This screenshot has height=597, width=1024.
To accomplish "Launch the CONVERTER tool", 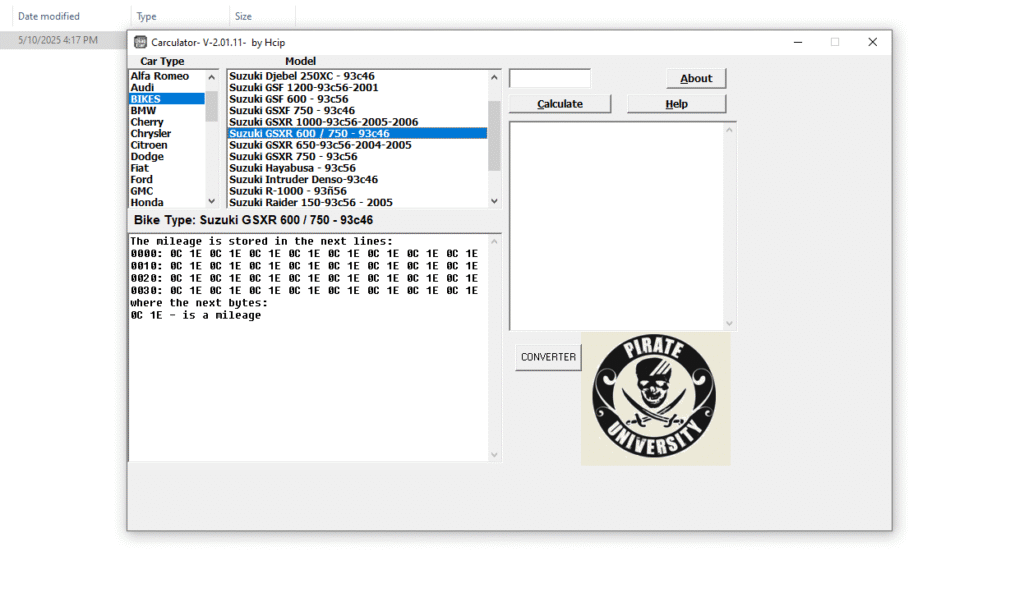I will tap(548, 357).
